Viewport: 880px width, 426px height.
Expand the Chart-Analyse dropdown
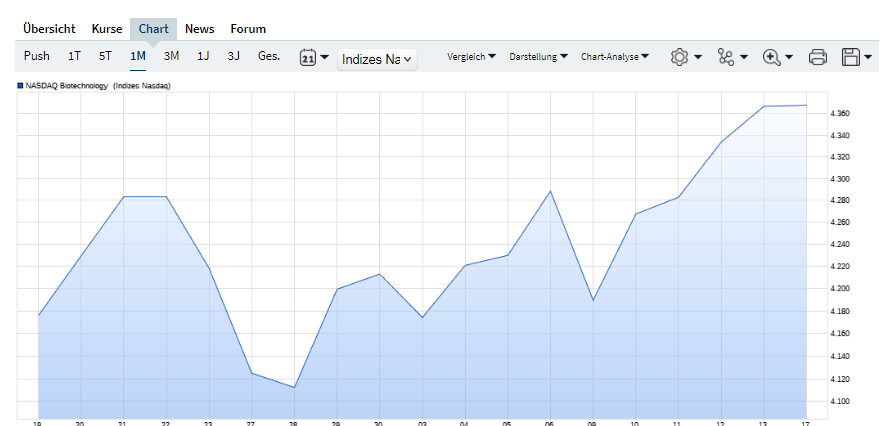click(615, 57)
